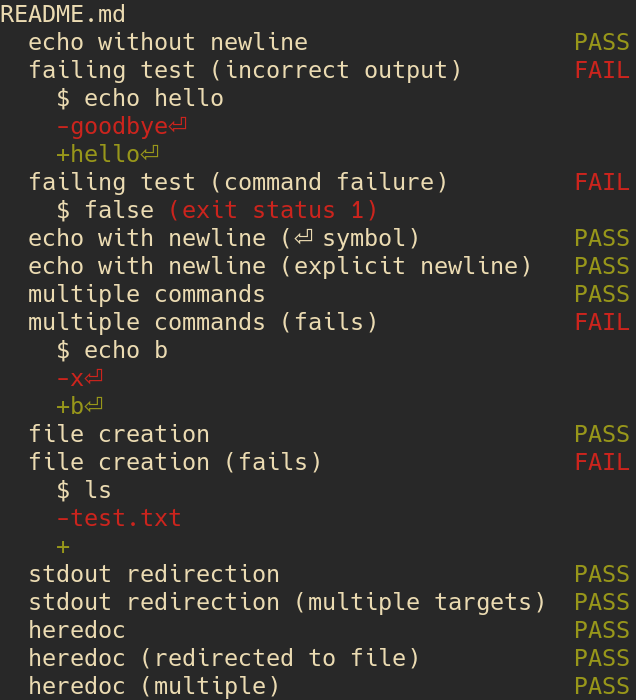Viewport: 636px width, 700px height.
Task: Click FAIL status beside "failing test (command failure)"
Action: click(x=602, y=182)
